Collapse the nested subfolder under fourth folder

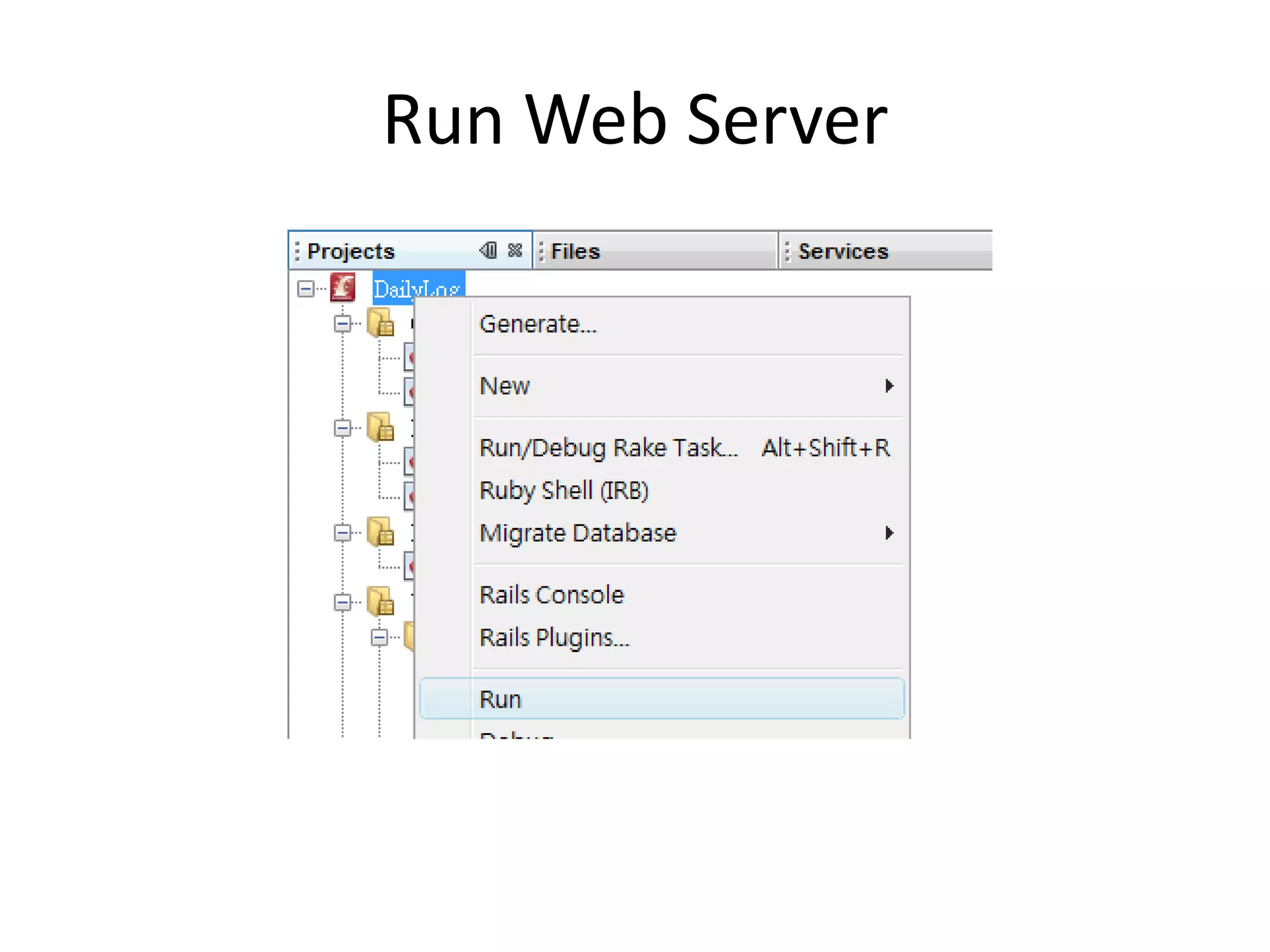380,637
